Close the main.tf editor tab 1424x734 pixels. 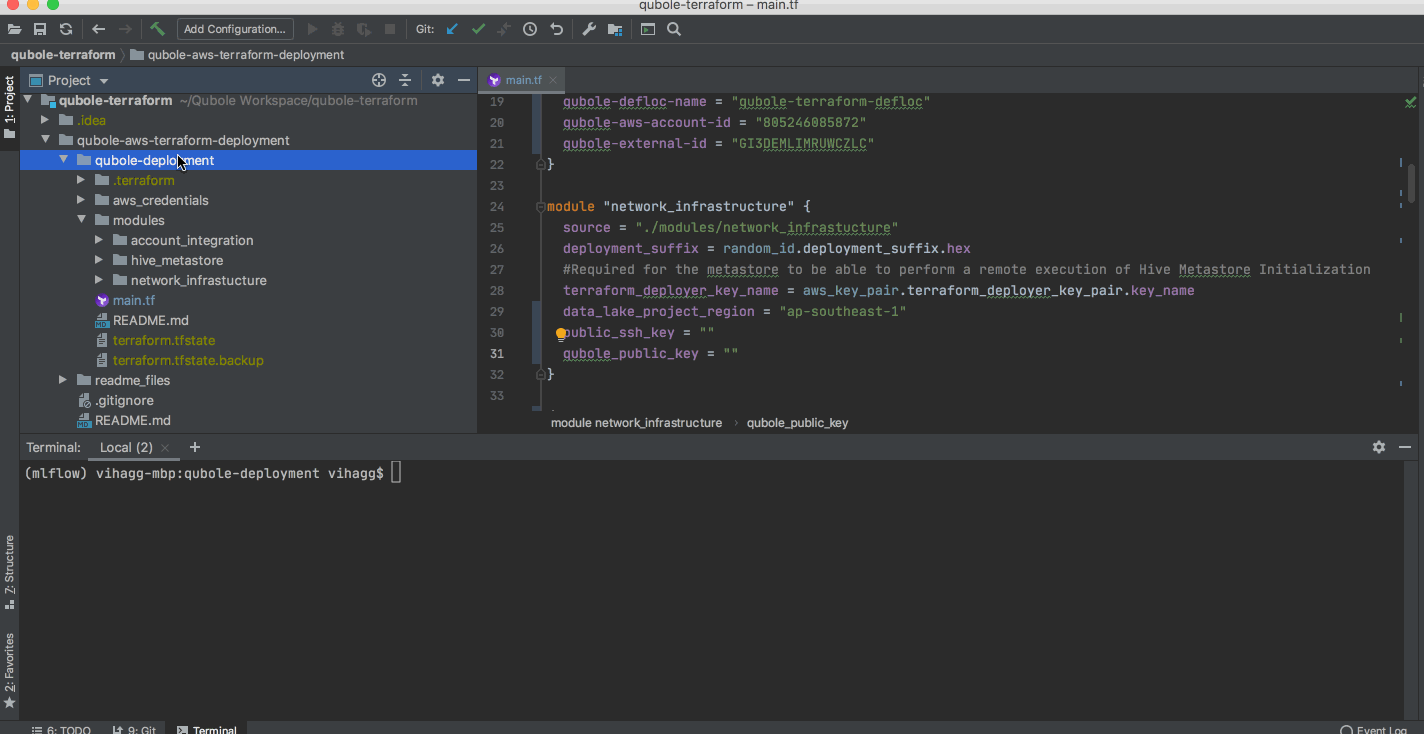coord(553,80)
